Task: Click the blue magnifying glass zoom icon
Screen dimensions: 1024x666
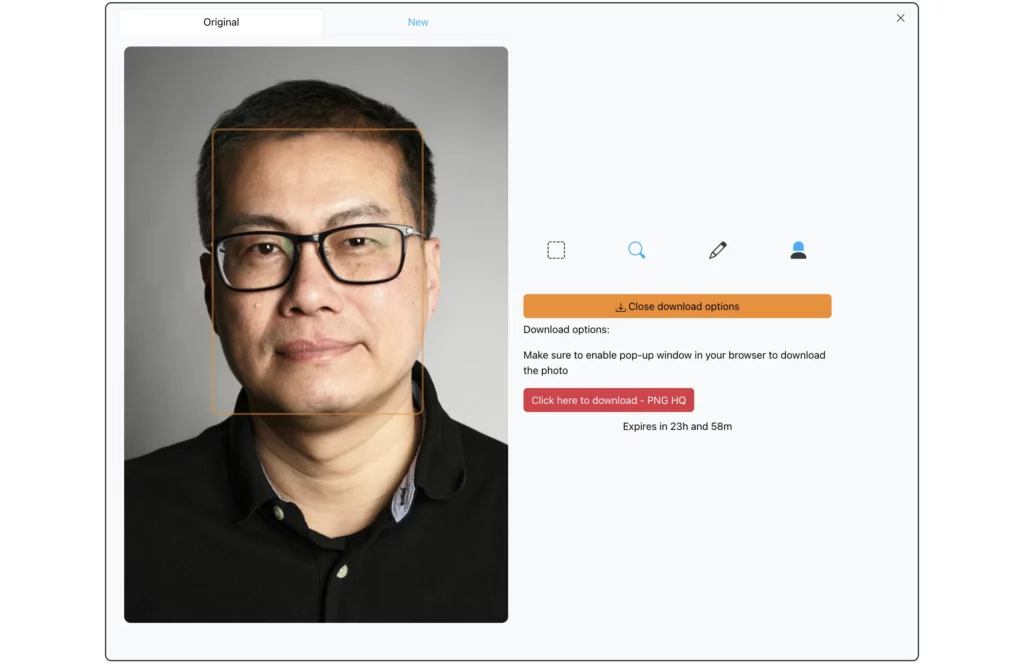Action: [637, 250]
